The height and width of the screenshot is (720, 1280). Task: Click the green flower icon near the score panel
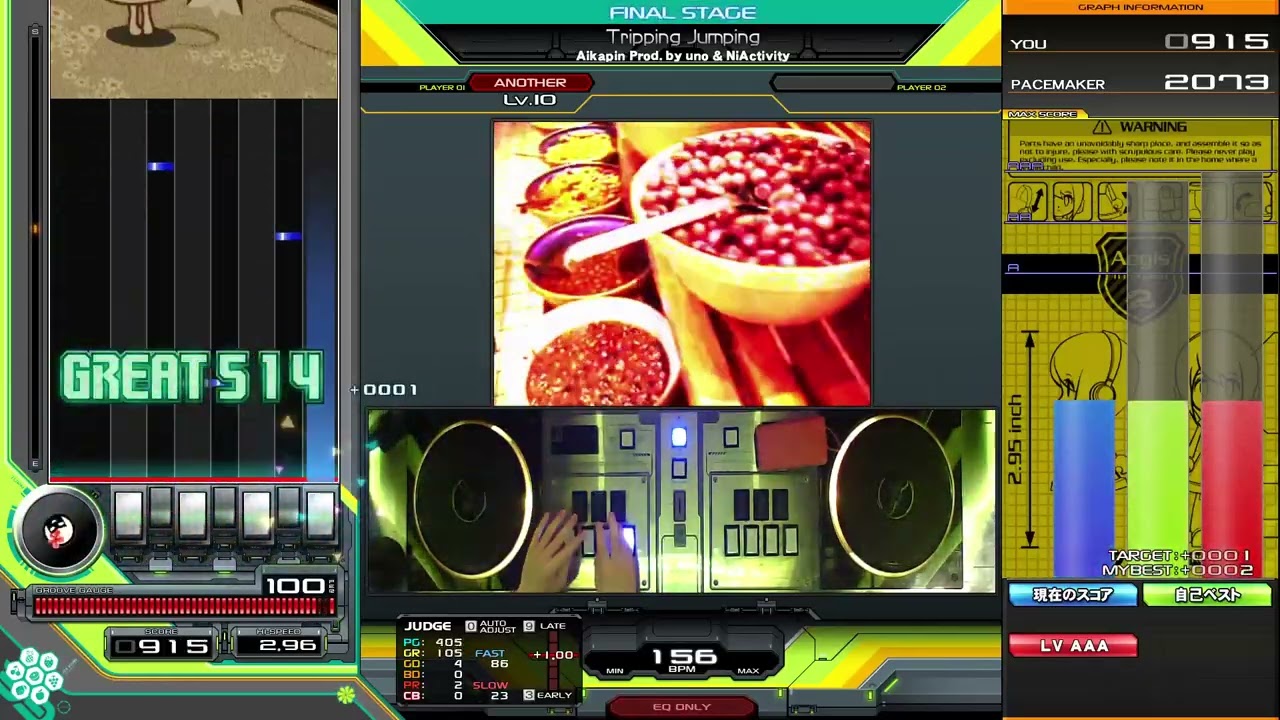pos(346,694)
